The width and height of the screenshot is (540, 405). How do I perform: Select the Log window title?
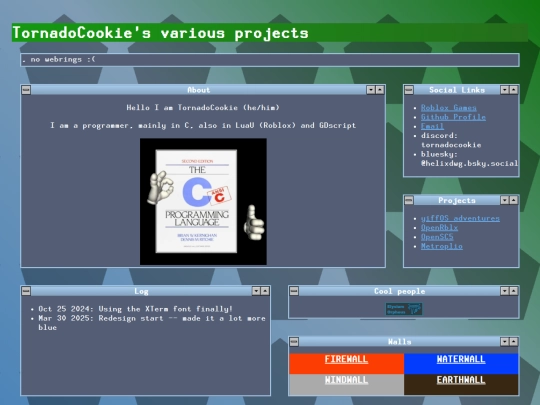(x=141, y=291)
